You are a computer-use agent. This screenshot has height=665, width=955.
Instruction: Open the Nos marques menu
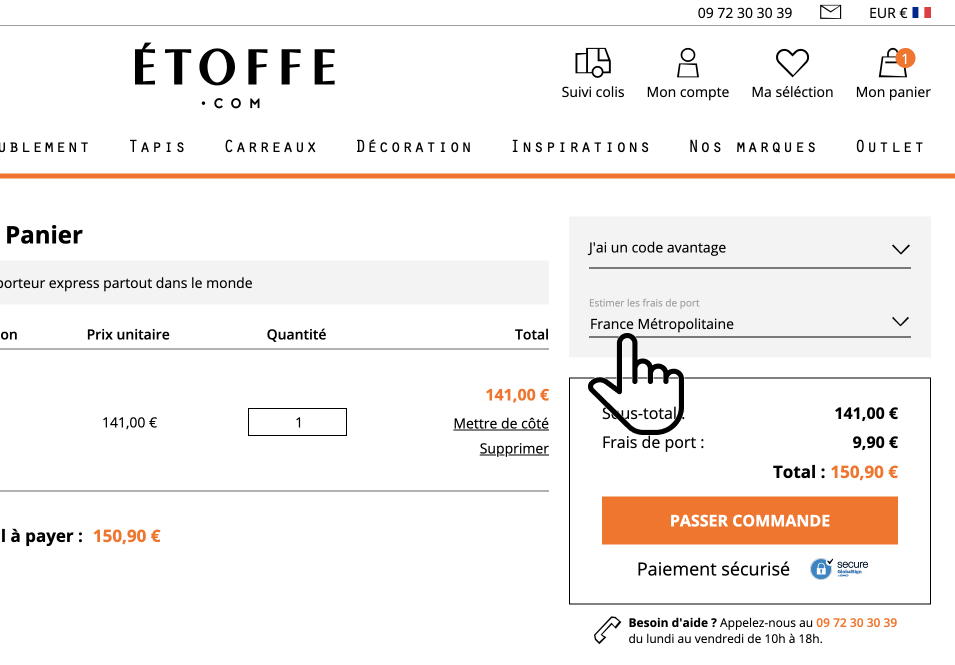tap(753, 147)
